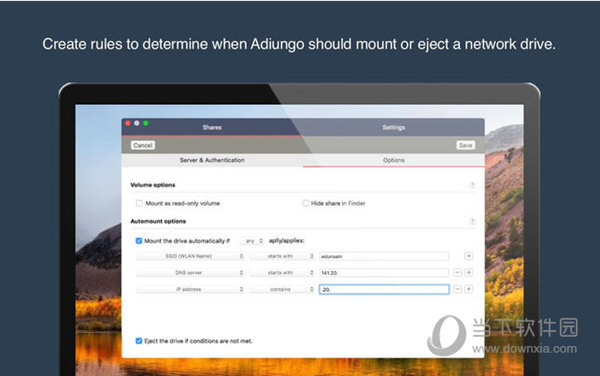Open the 'any' condition dropdown
The height and width of the screenshot is (376, 600).
tap(253, 241)
